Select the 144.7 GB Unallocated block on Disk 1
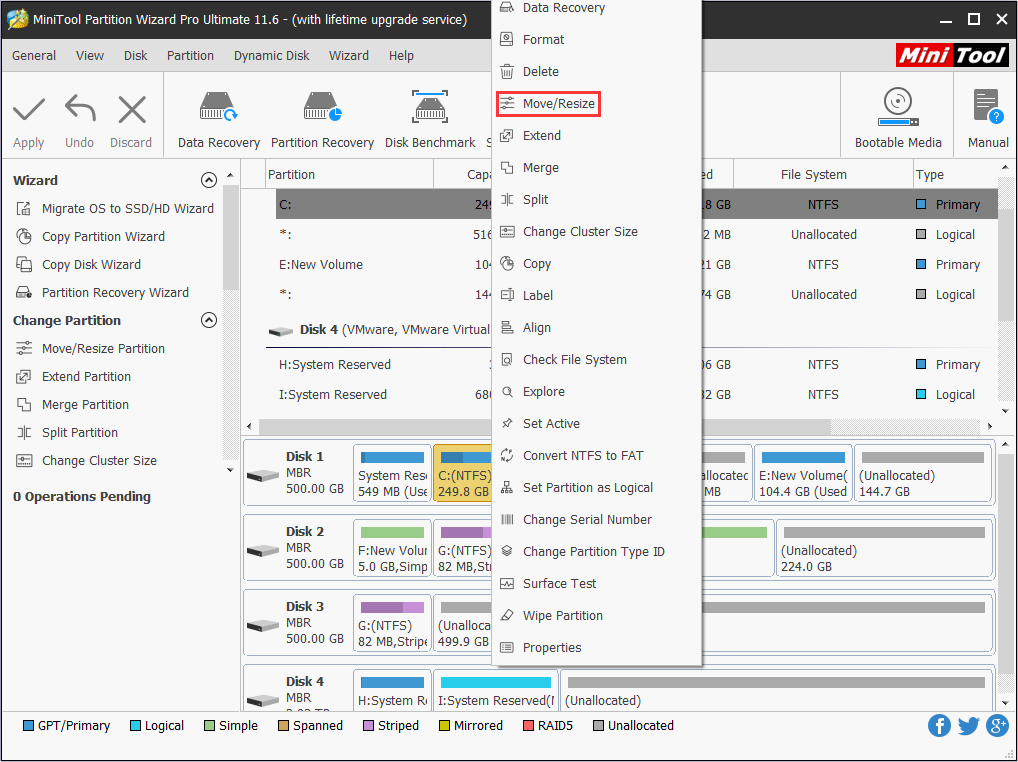 click(923, 474)
